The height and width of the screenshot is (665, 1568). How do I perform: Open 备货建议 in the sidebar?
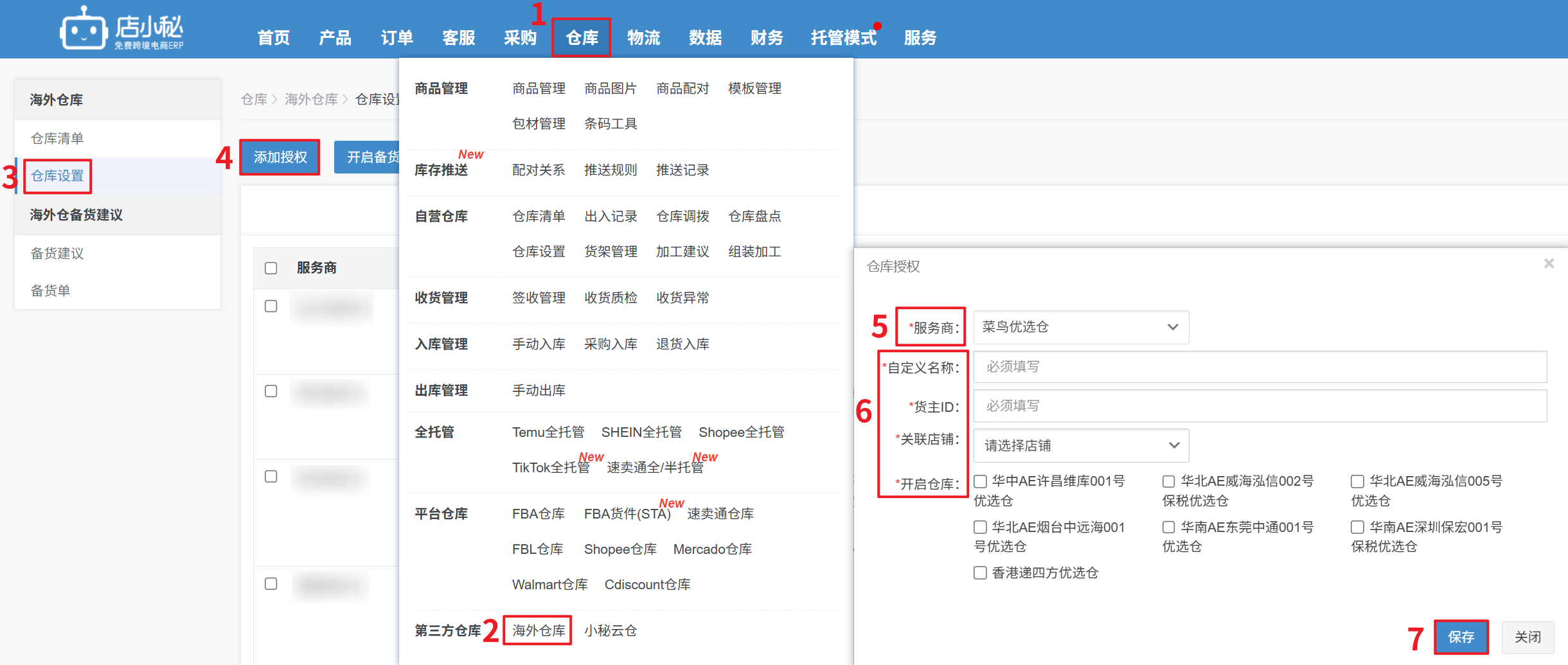[x=58, y=253]
